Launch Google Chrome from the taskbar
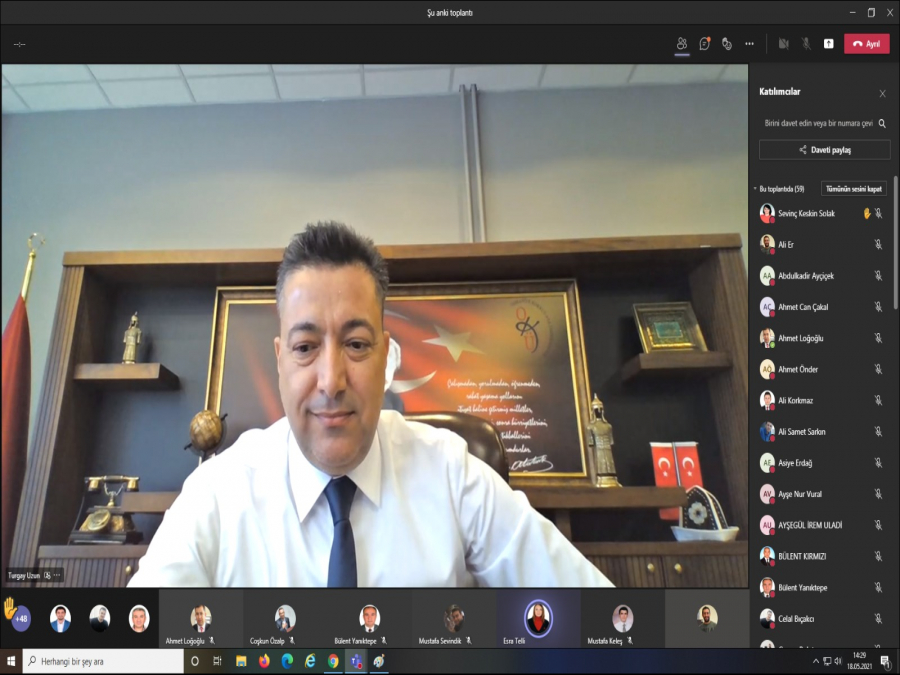Screen dimensions: 900x675 tap(333, 662)
